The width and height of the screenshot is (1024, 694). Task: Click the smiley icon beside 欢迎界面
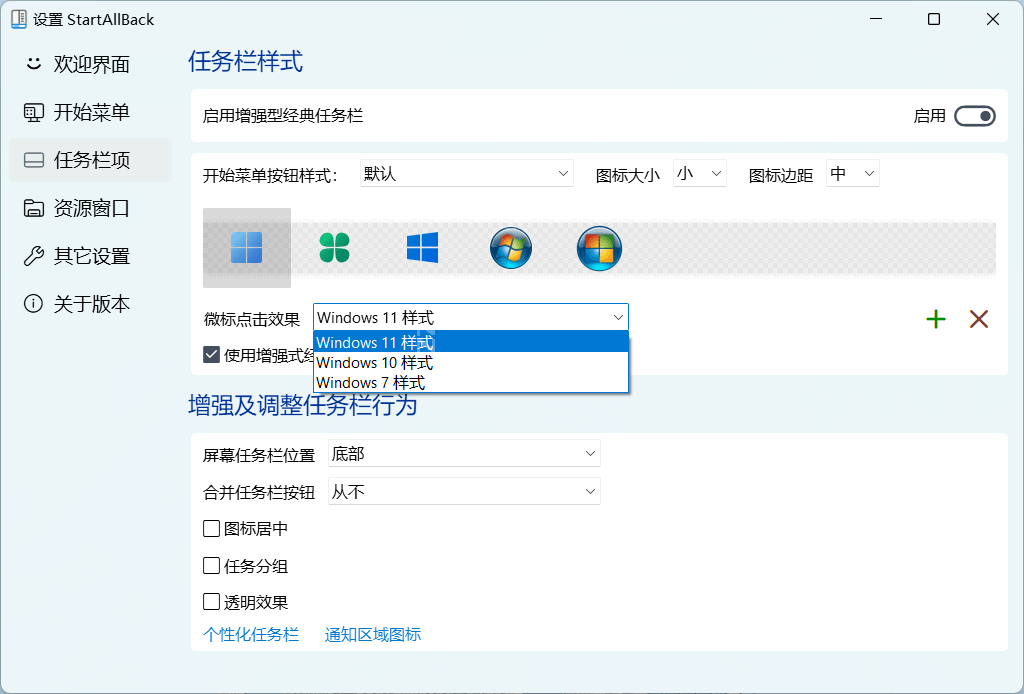[33, 63]
